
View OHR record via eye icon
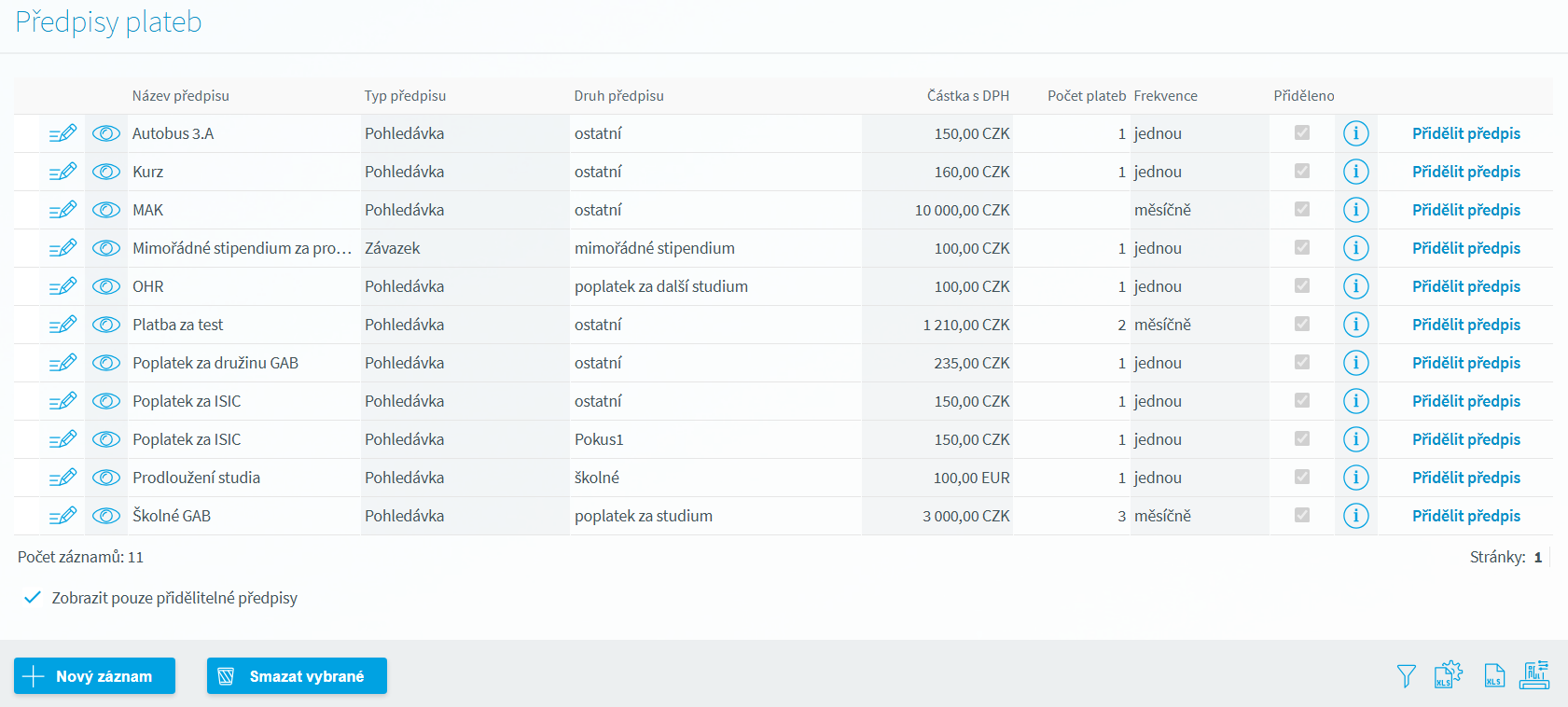pyautogui.click(x=106, y=286)
